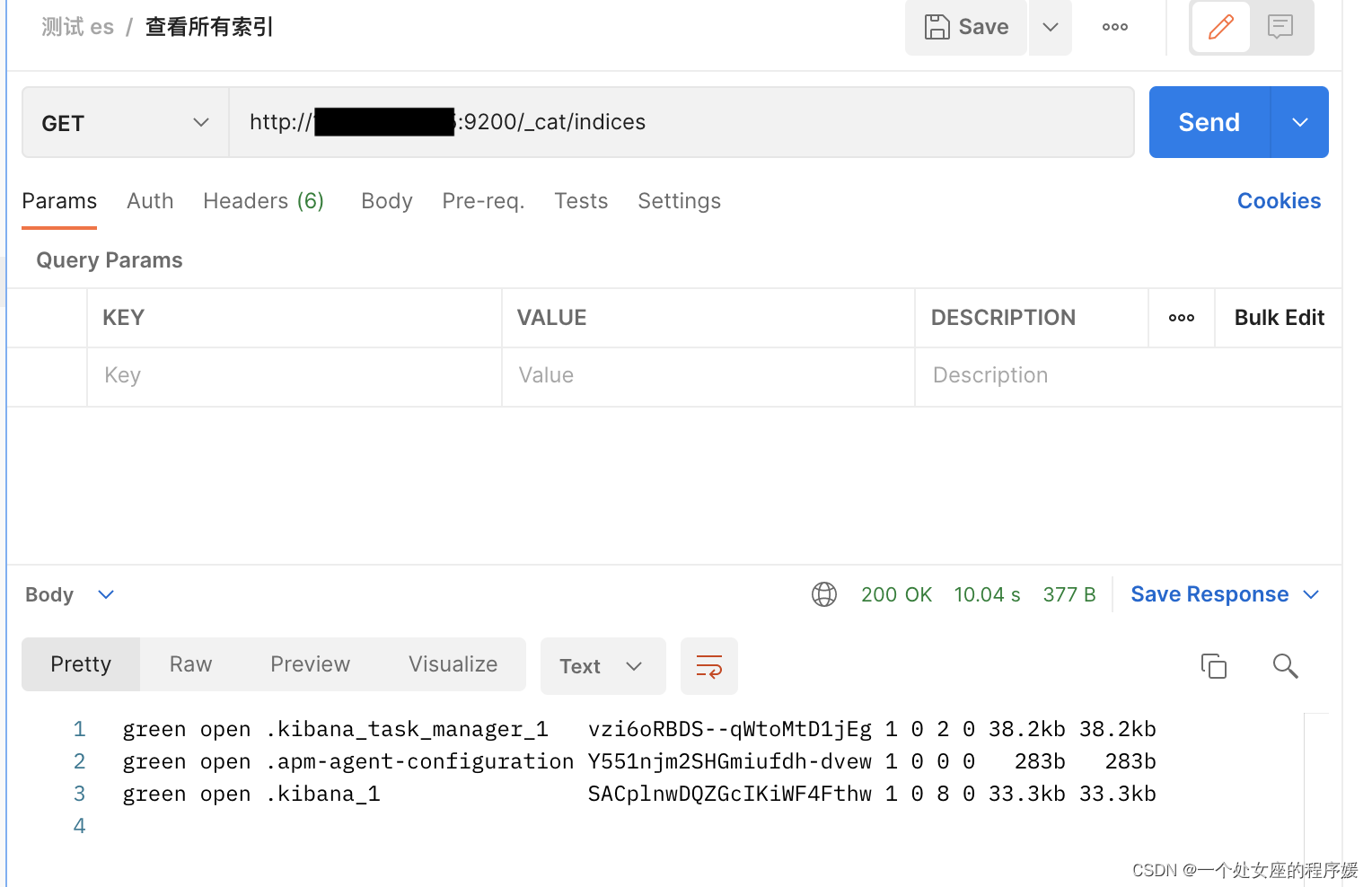
Task: Click the Bulk Edit button
Action: [x=1280, y=318]
